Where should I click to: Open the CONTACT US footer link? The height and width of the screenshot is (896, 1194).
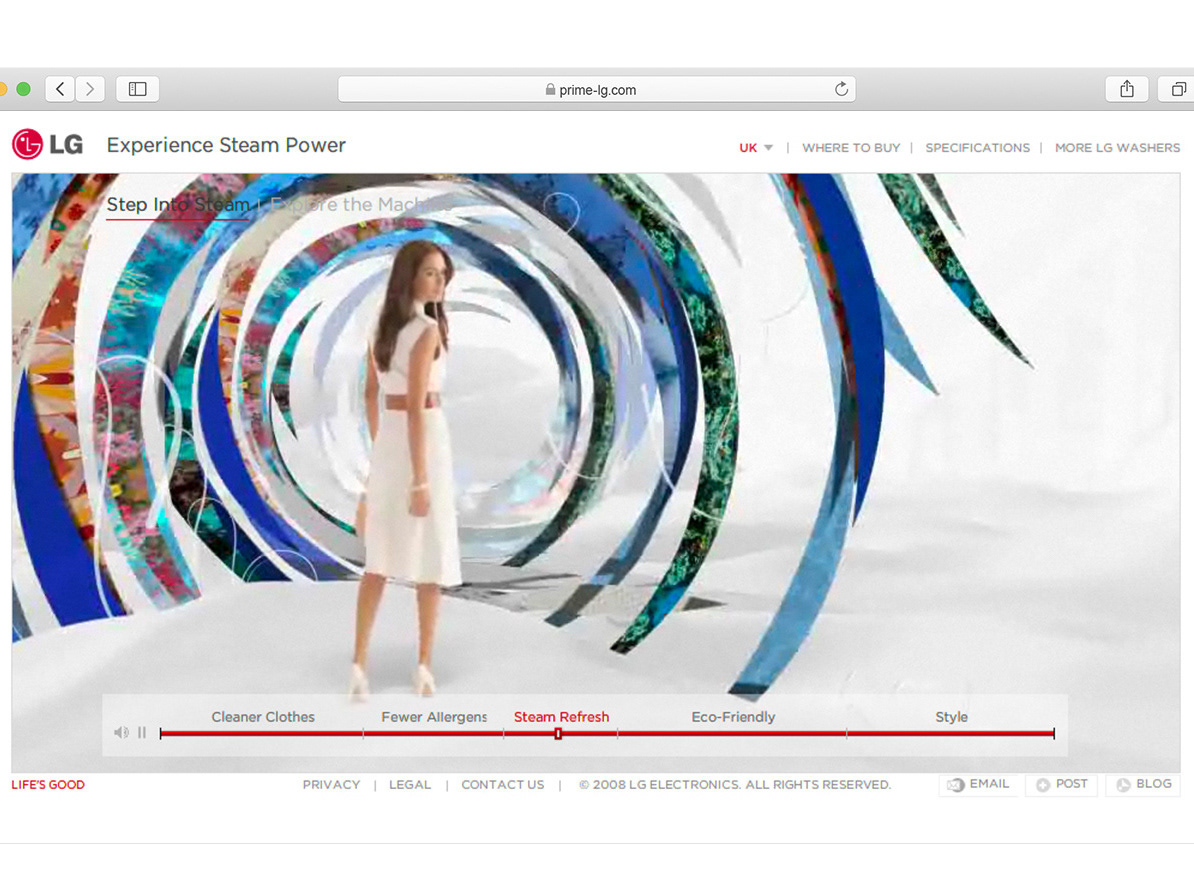point(503,784)
